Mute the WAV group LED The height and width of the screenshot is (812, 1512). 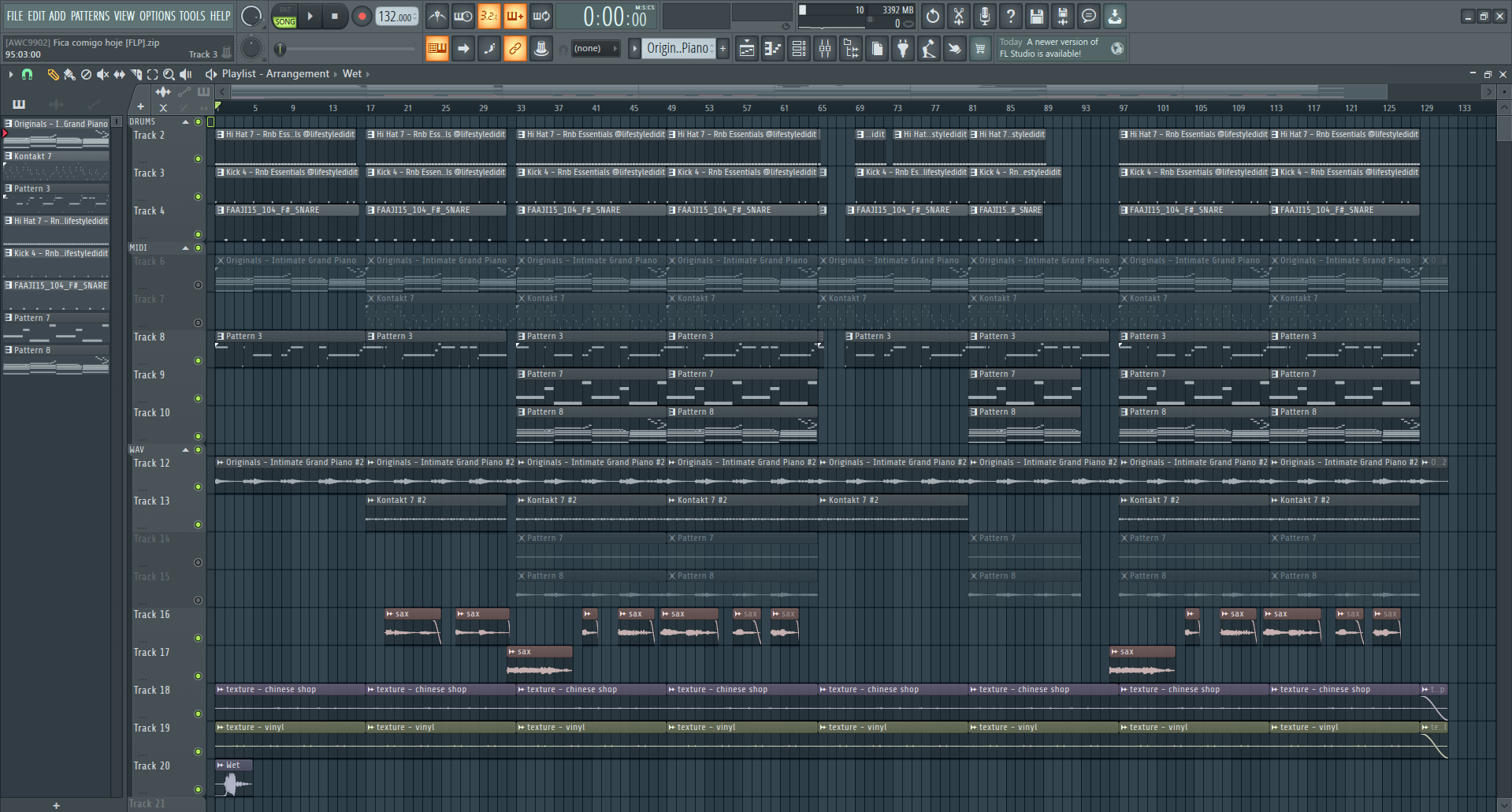pos(198,449)
